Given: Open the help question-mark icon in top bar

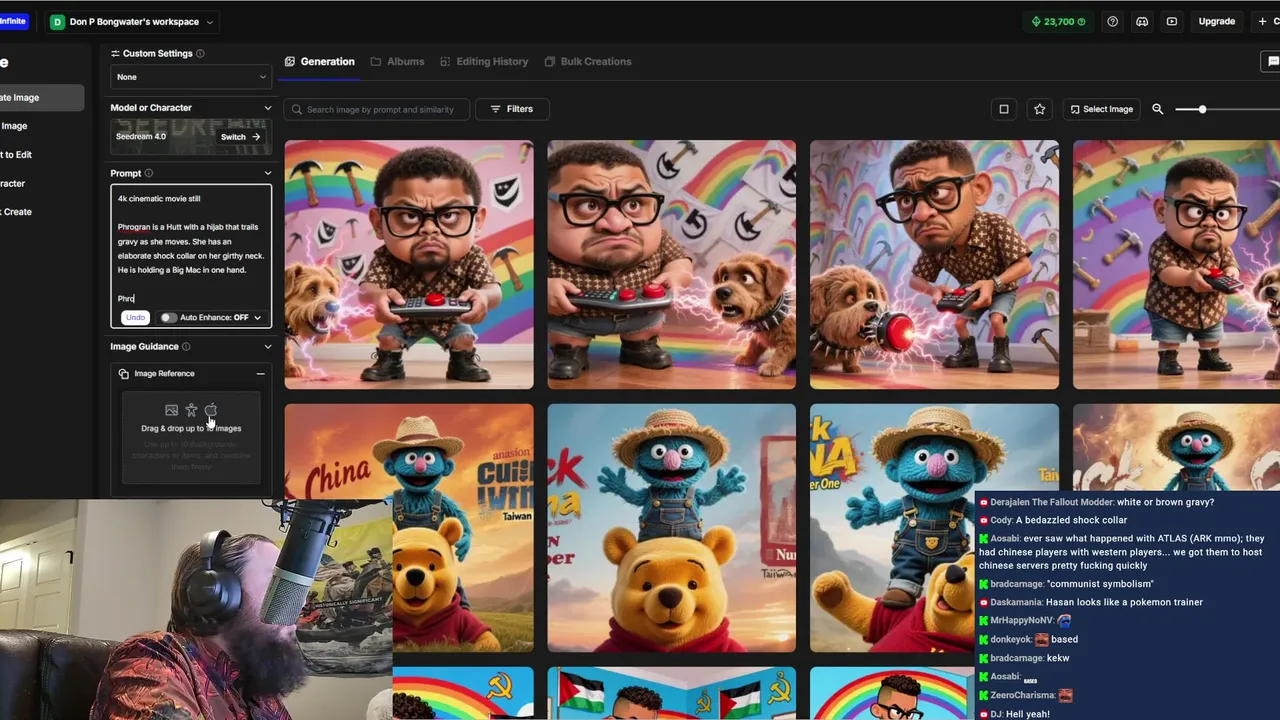Looking at the screenshot, I should (x=1112, y=21).
